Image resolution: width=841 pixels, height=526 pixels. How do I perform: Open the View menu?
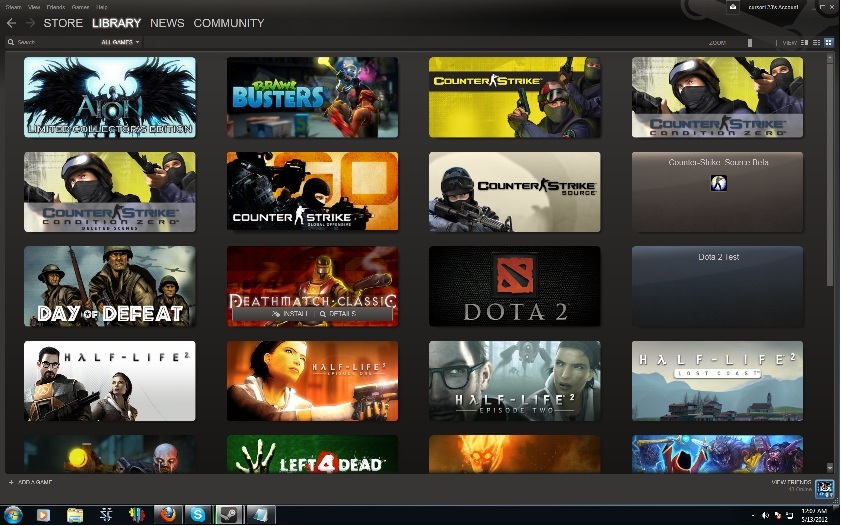tap(34, 7)
